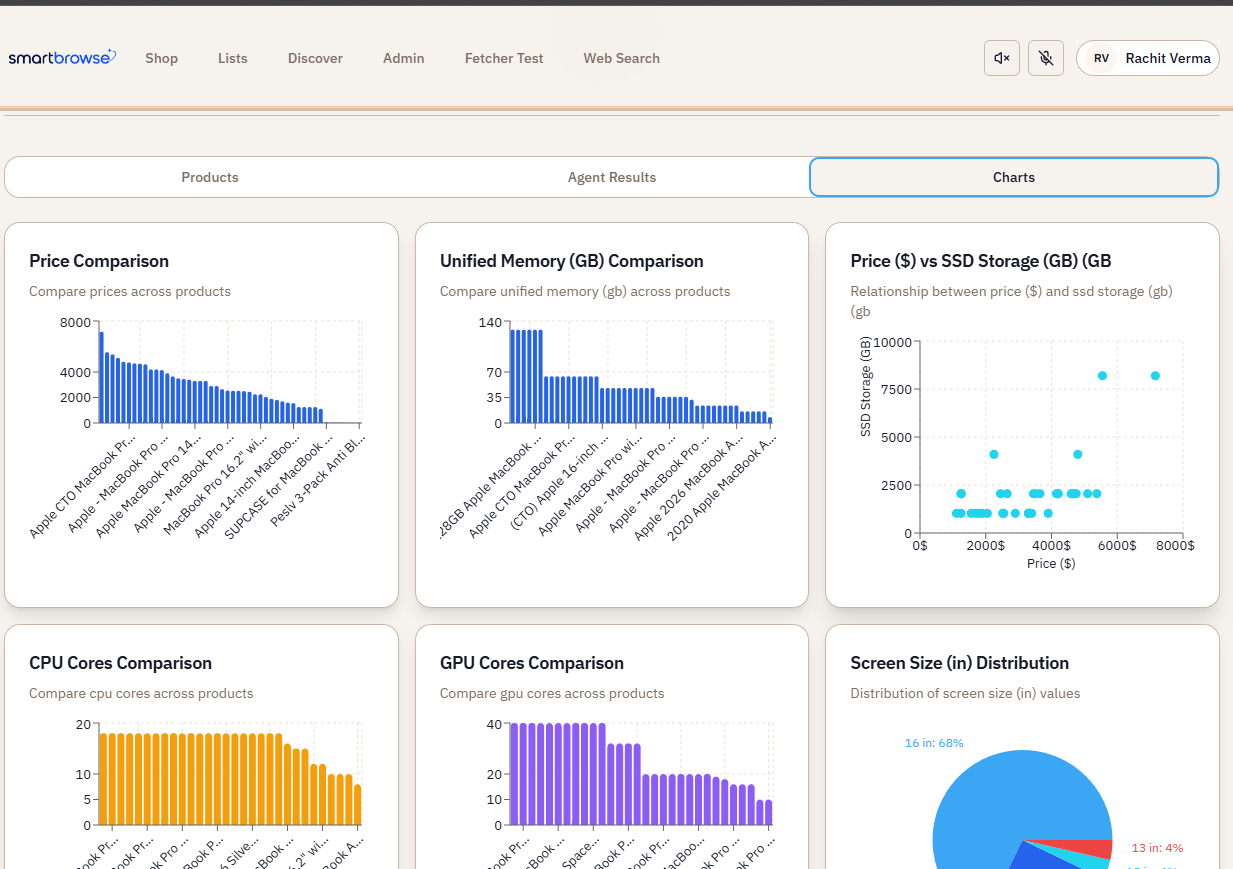Click "Compare unified memory (gb) across products" subtitle
Screen dimensions: 1233x869
(585, 292)
